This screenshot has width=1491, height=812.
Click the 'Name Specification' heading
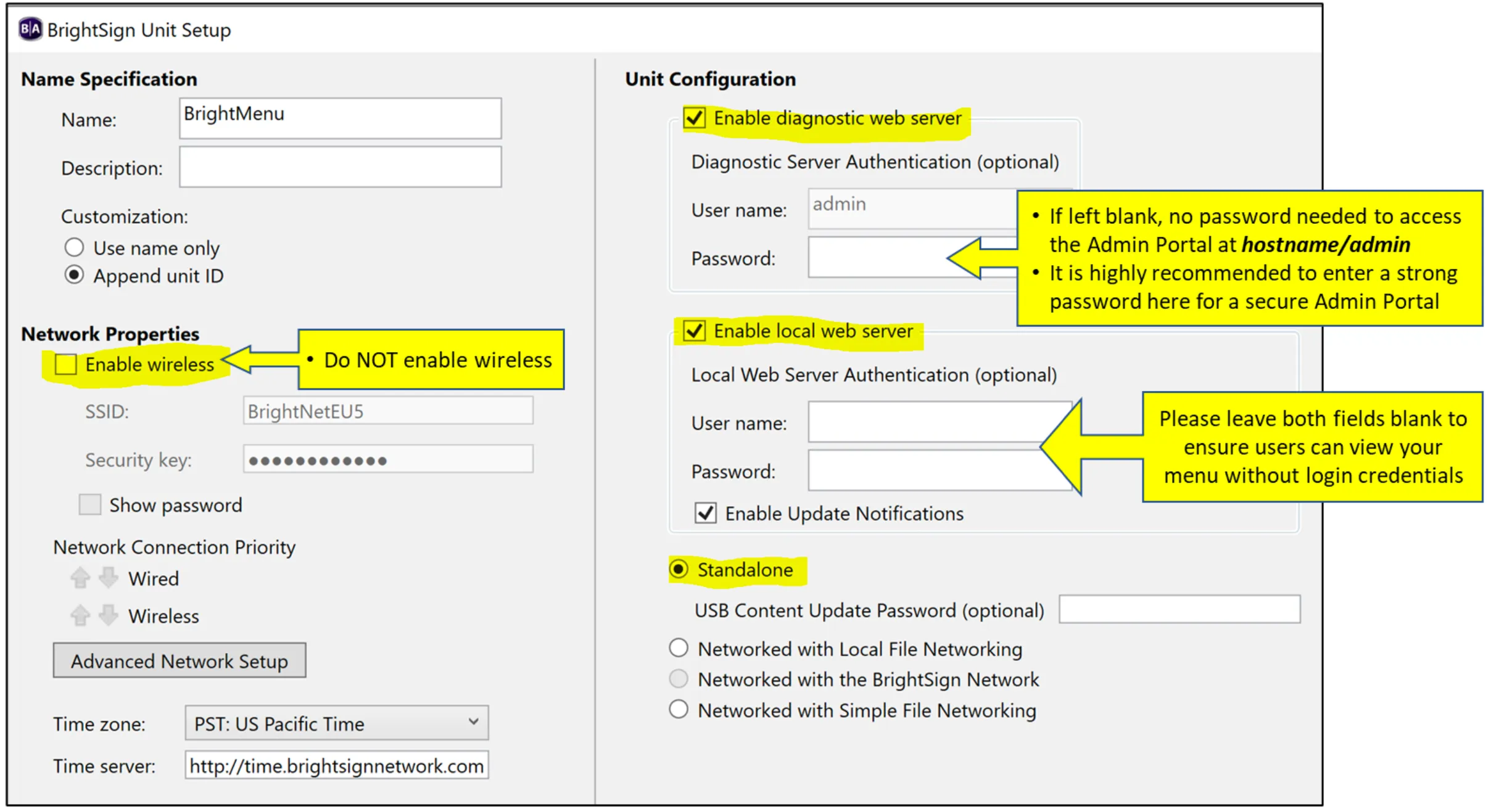click(x=109, y=79)
